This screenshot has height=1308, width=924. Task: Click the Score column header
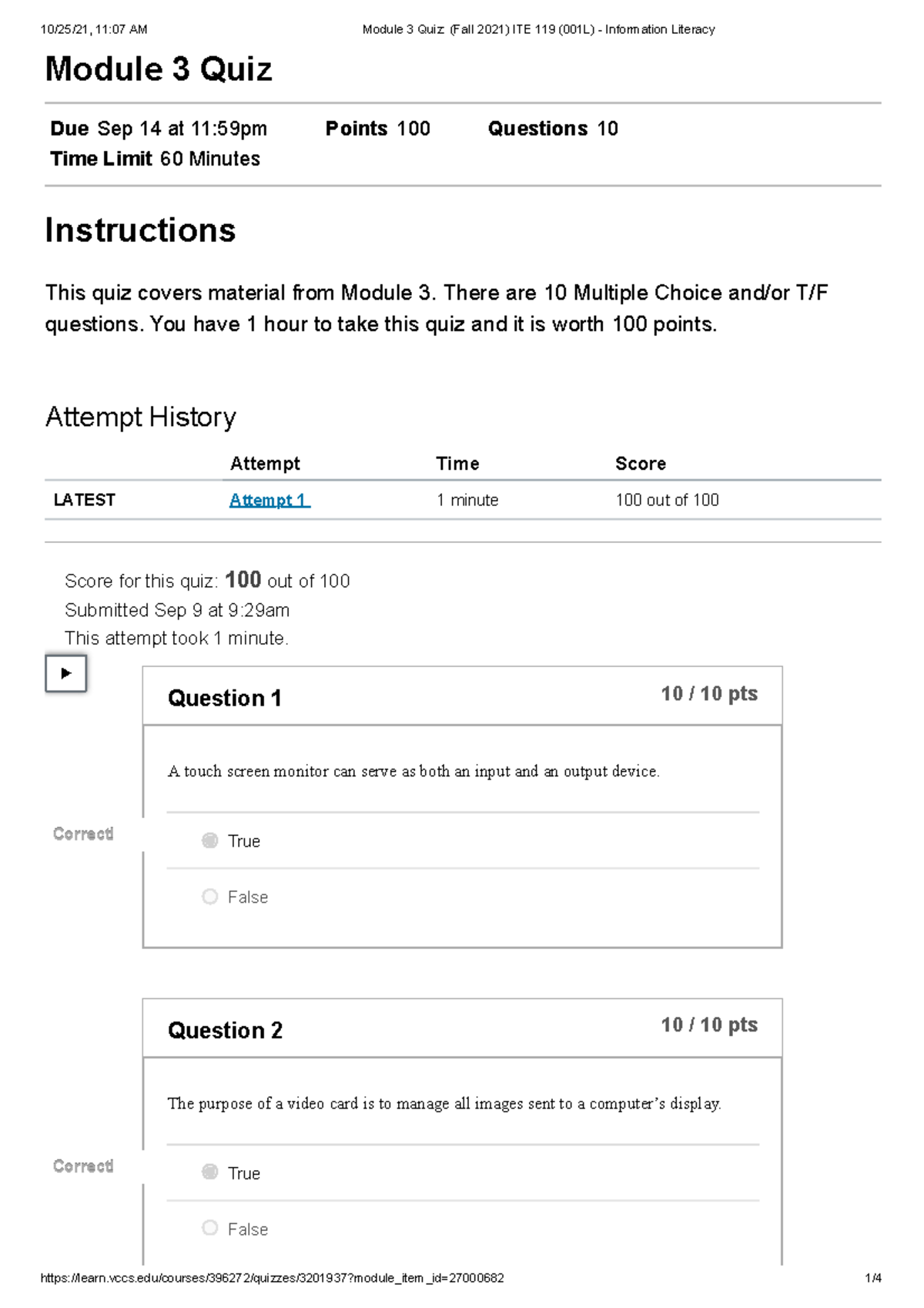click(x=641, y=463)
